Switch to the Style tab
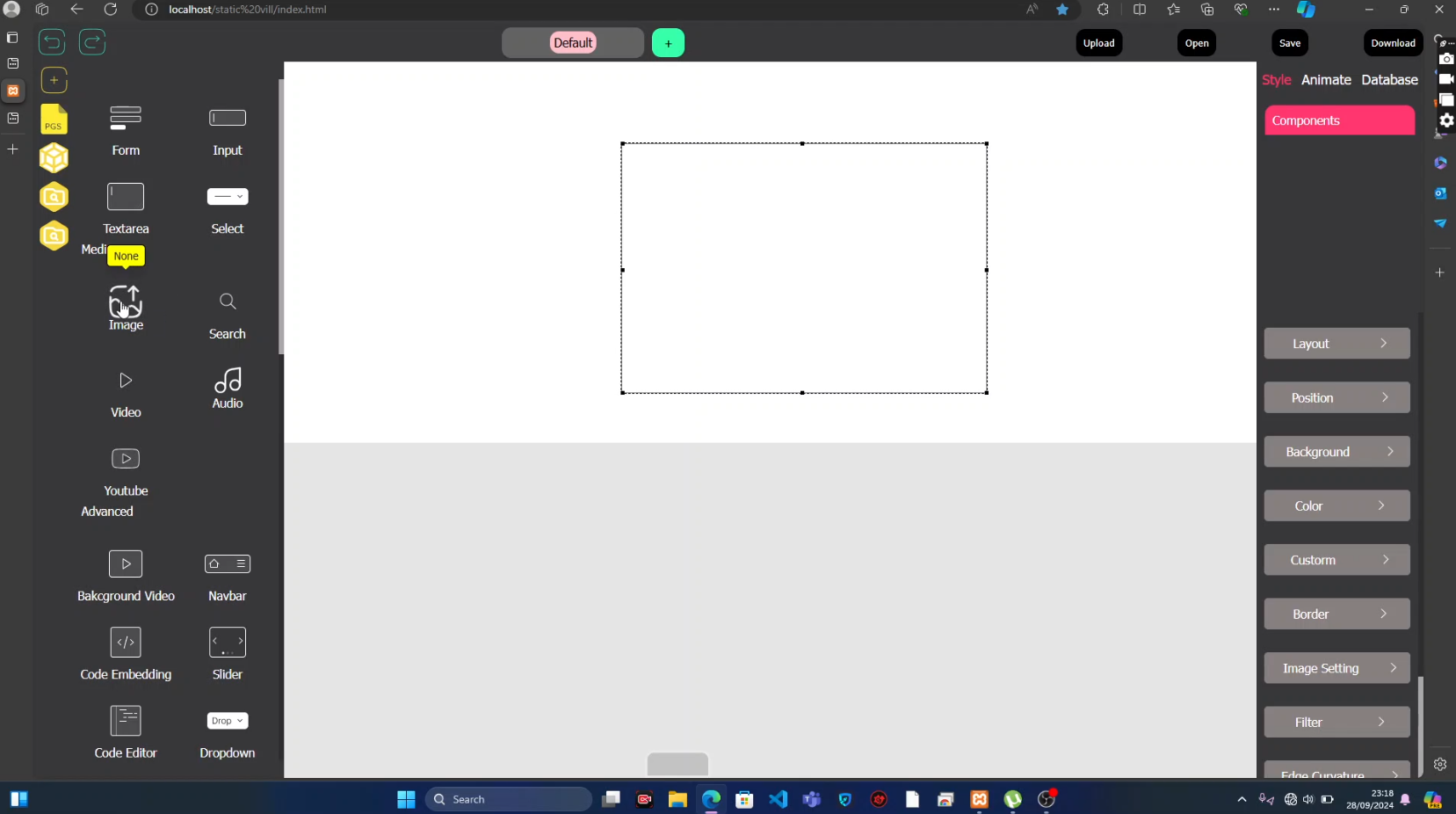Image resolution: width=1456 pixels, height=814 pixels. point(1276,80)
